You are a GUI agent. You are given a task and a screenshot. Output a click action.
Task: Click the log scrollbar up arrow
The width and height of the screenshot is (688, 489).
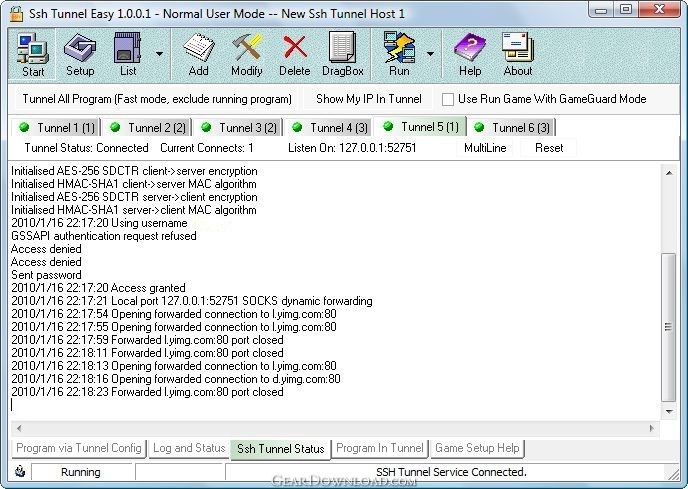click(669, 173)
